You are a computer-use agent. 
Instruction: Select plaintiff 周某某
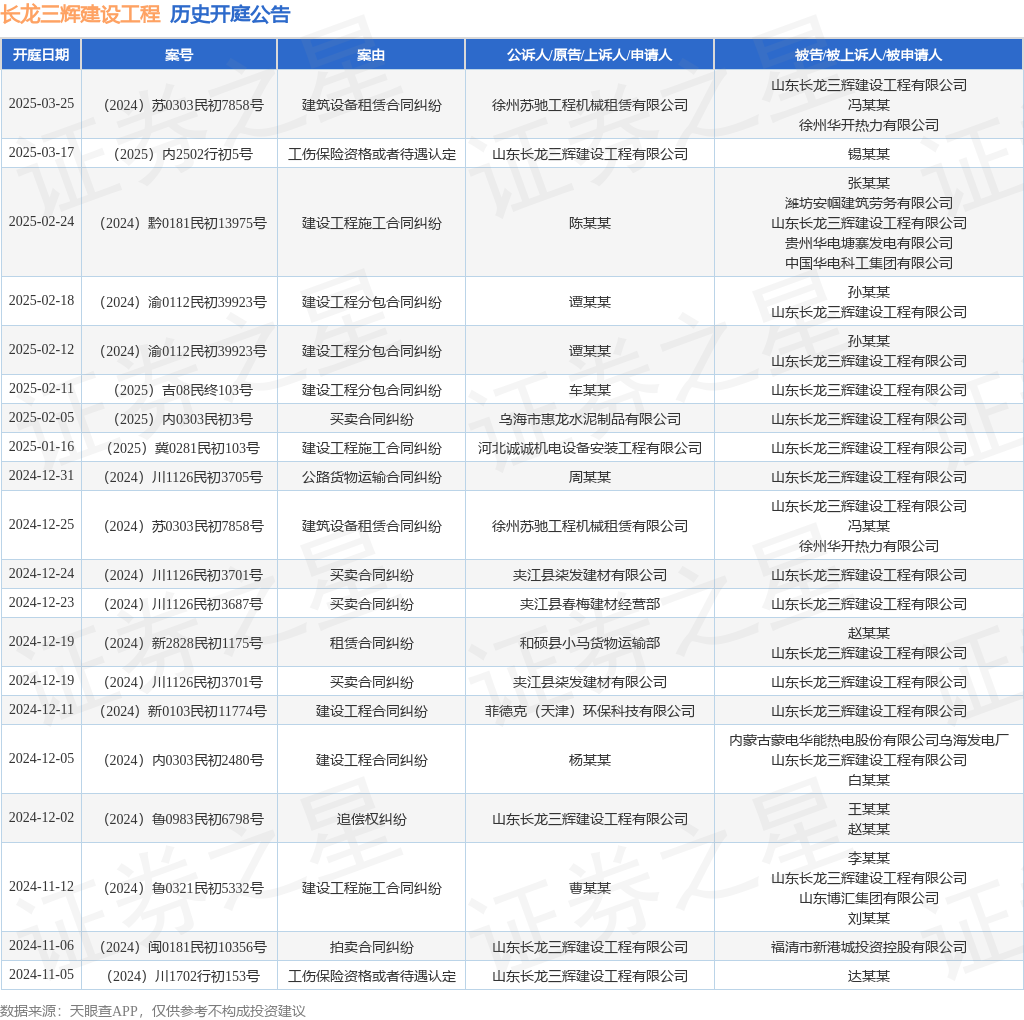[590, 477]
